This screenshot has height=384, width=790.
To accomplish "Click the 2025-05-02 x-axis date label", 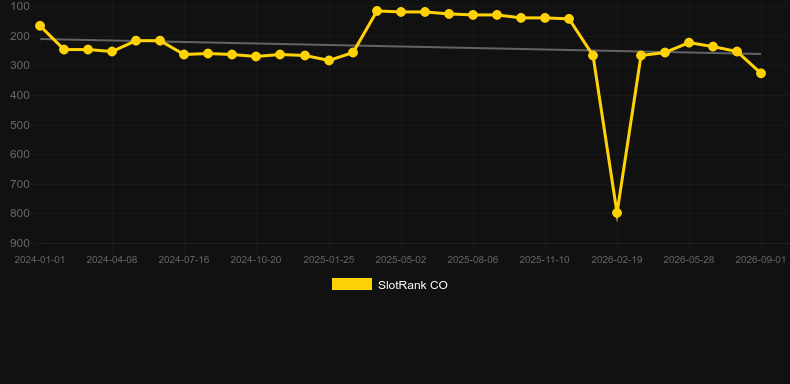I will (401, 260).
